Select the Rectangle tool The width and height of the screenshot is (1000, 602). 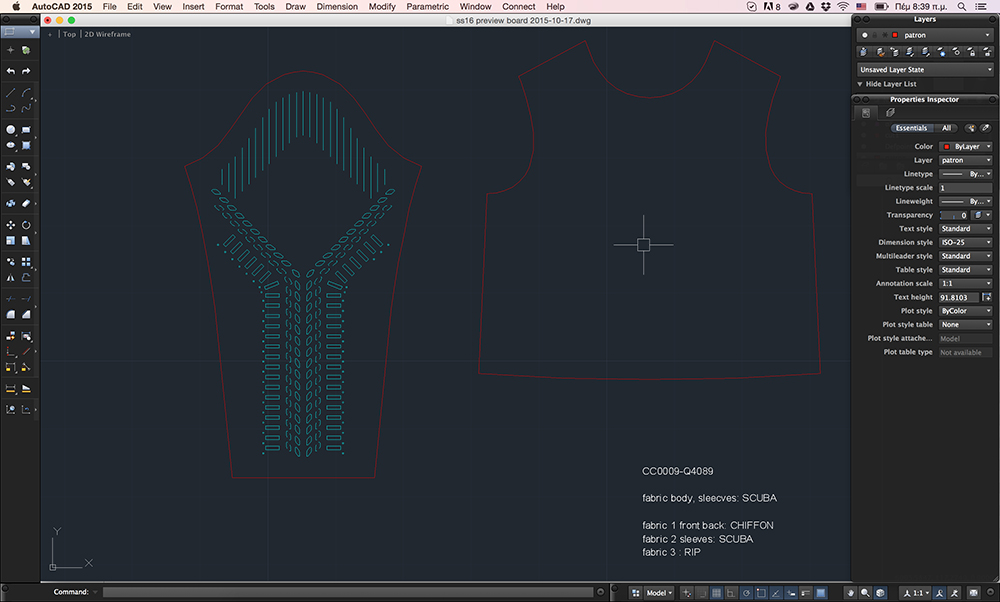click(26, 129)
